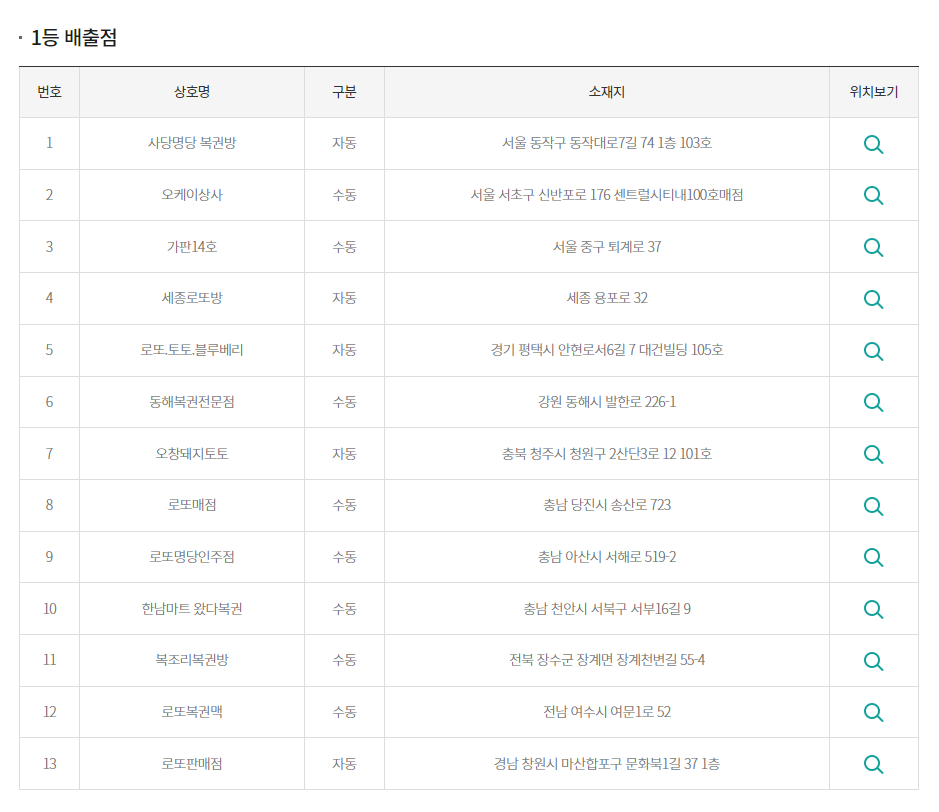Click the 위치보기 column header
This screenshot has width=939, height=812.
coord(874,92)
